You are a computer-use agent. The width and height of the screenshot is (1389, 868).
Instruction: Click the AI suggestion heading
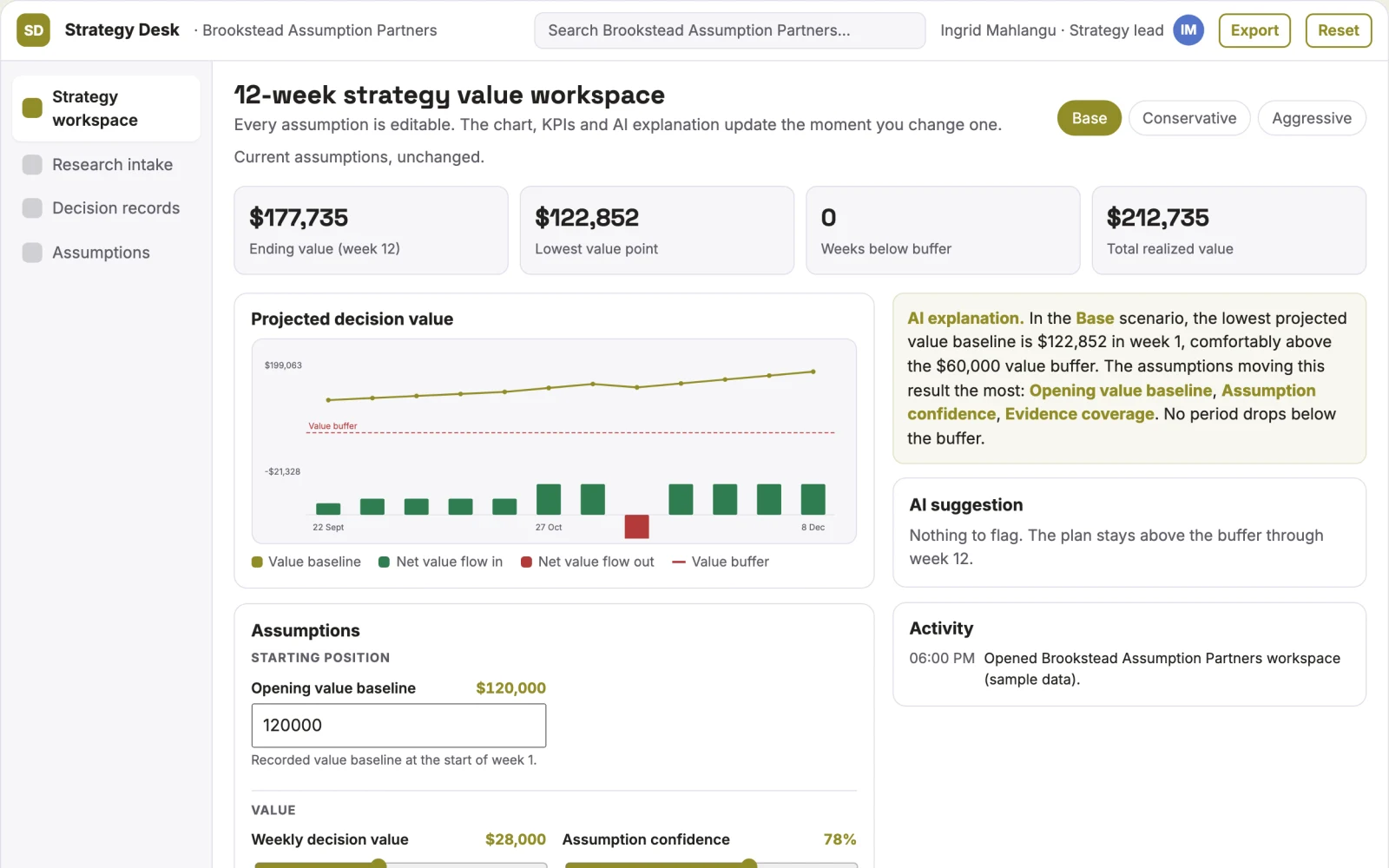965,505
